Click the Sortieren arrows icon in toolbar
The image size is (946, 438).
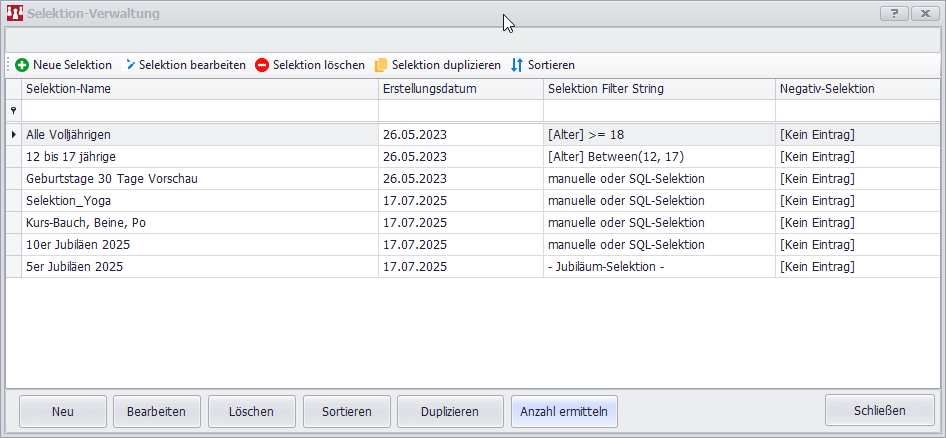[517, 65]
